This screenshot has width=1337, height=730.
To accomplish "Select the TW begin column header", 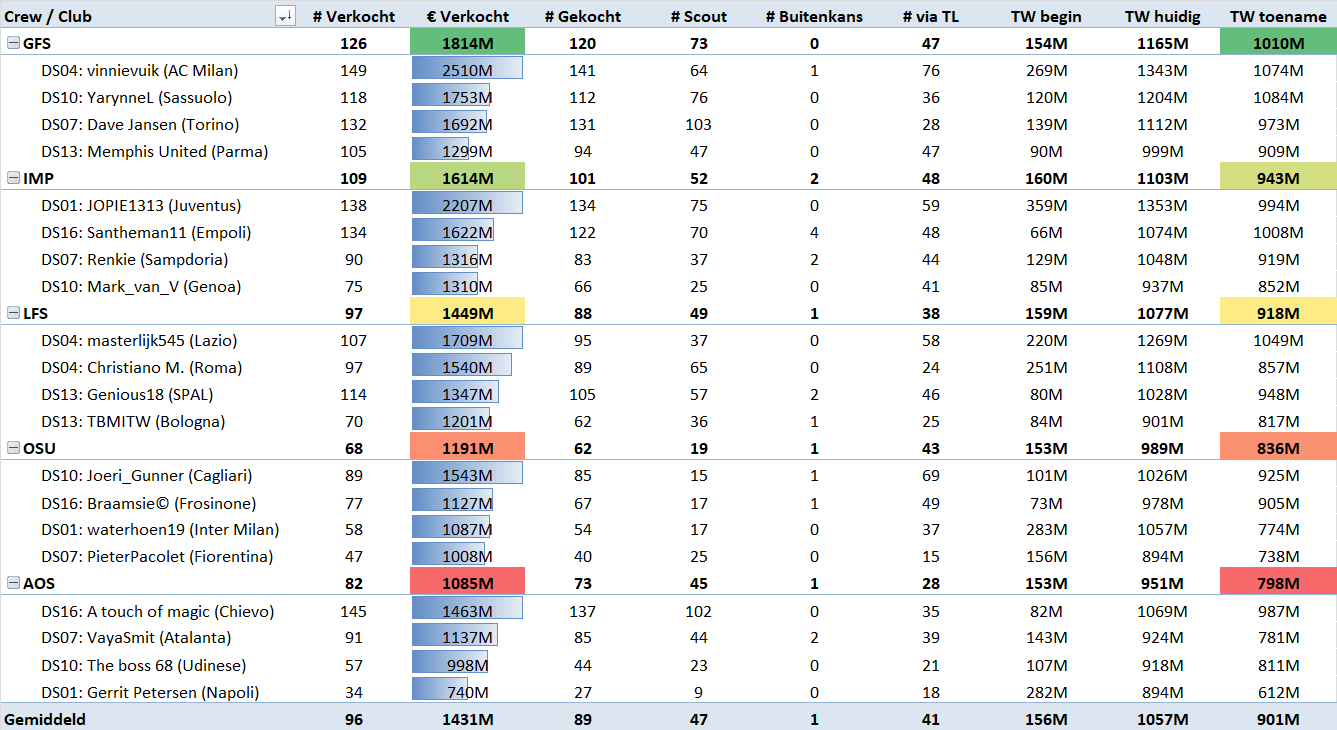I will (1046, 16).
